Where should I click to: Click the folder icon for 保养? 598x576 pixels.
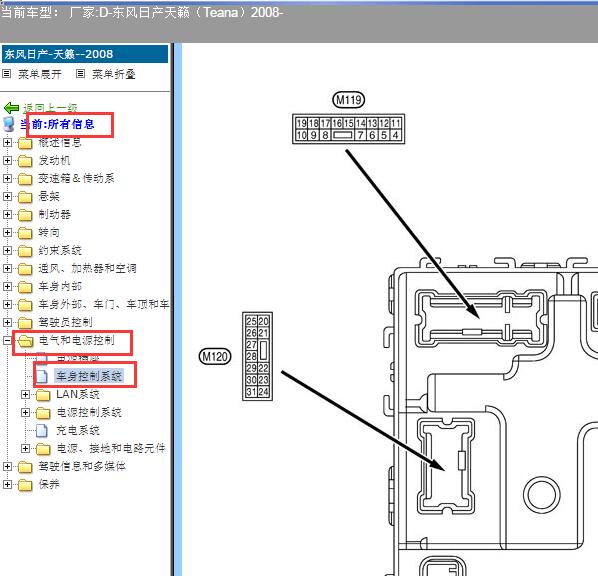coord(25,485)
